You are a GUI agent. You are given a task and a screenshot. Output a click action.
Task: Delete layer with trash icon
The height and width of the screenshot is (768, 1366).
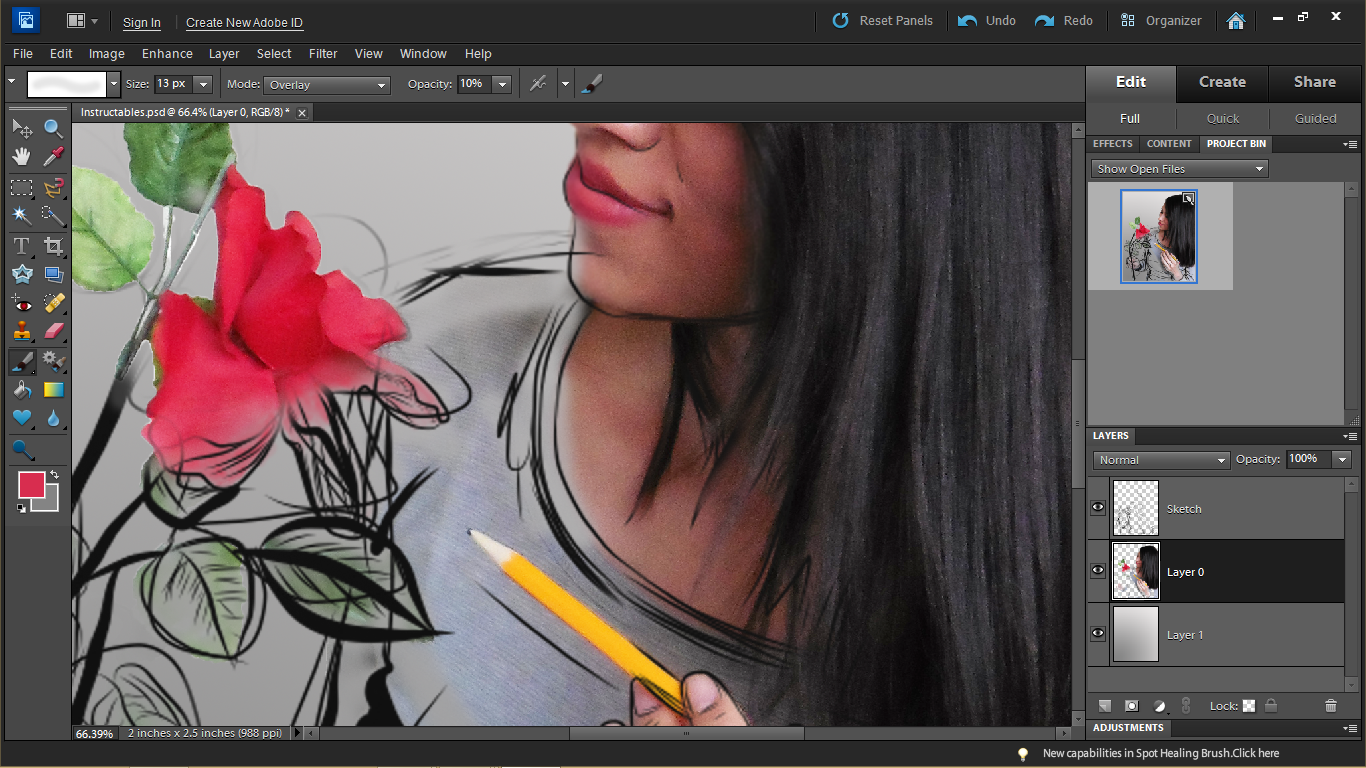tap(1330, 706)
